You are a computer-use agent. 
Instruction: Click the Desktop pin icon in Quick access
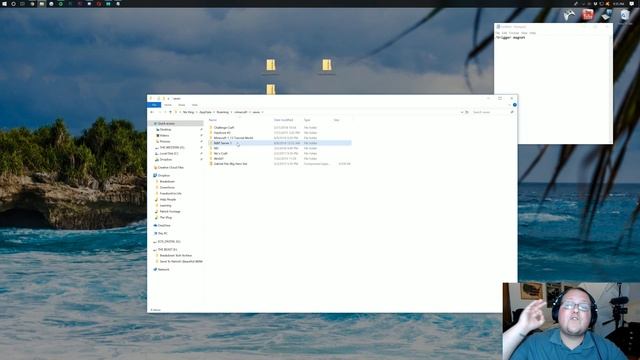(201, 129)
